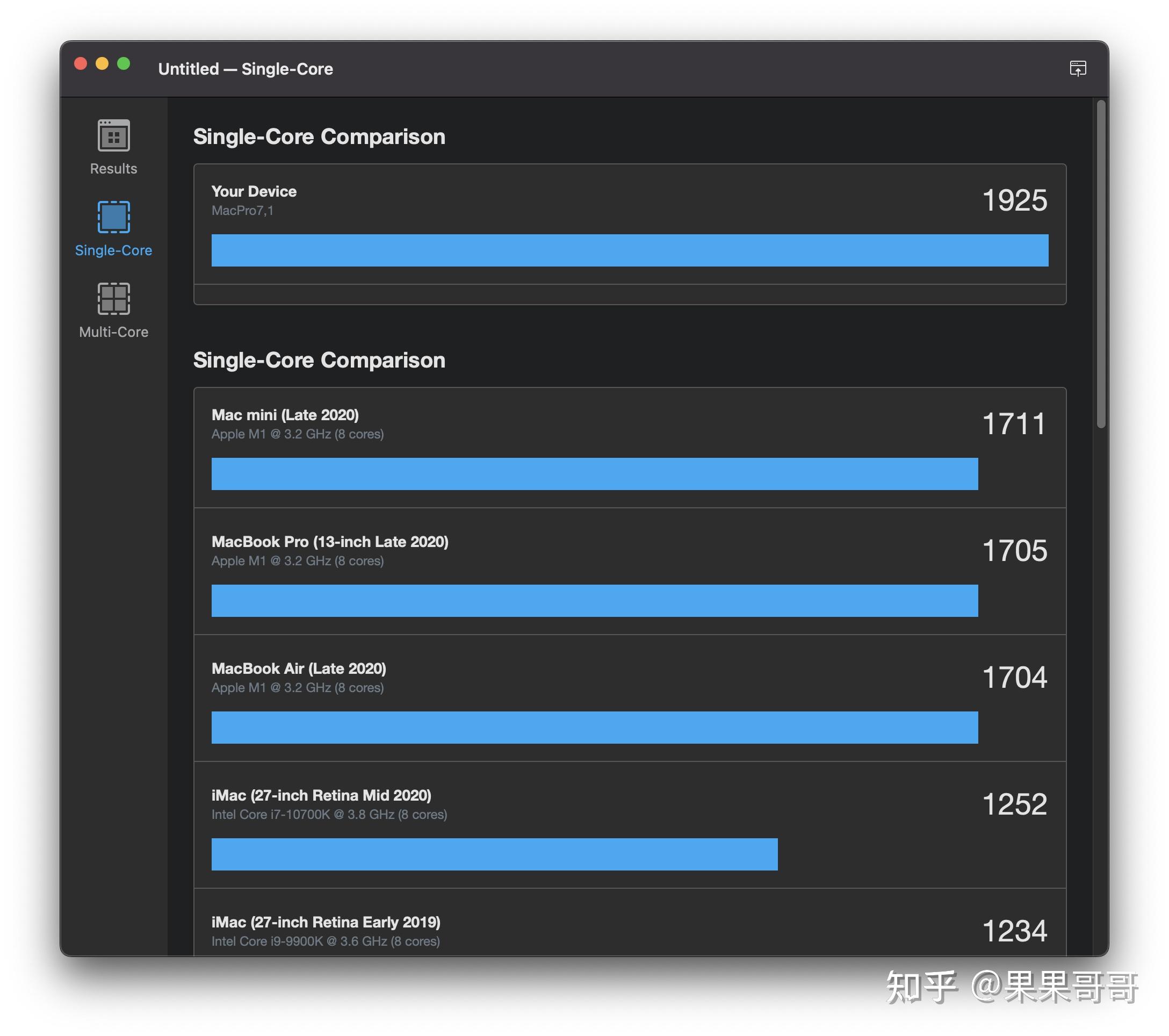This screenshot has height=1036, width=1169.
Task: Click second 'Single-Core Comparison' heading above Mac mini
Action: [x=319, y=361]
